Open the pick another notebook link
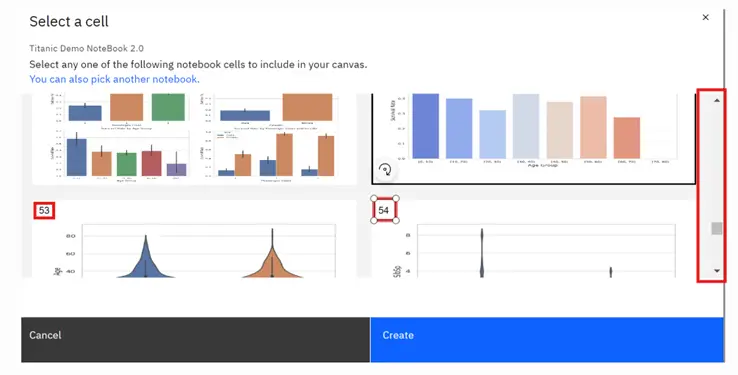Image resolution: width=738 pixels, height=375 pixels. (114, 79)
